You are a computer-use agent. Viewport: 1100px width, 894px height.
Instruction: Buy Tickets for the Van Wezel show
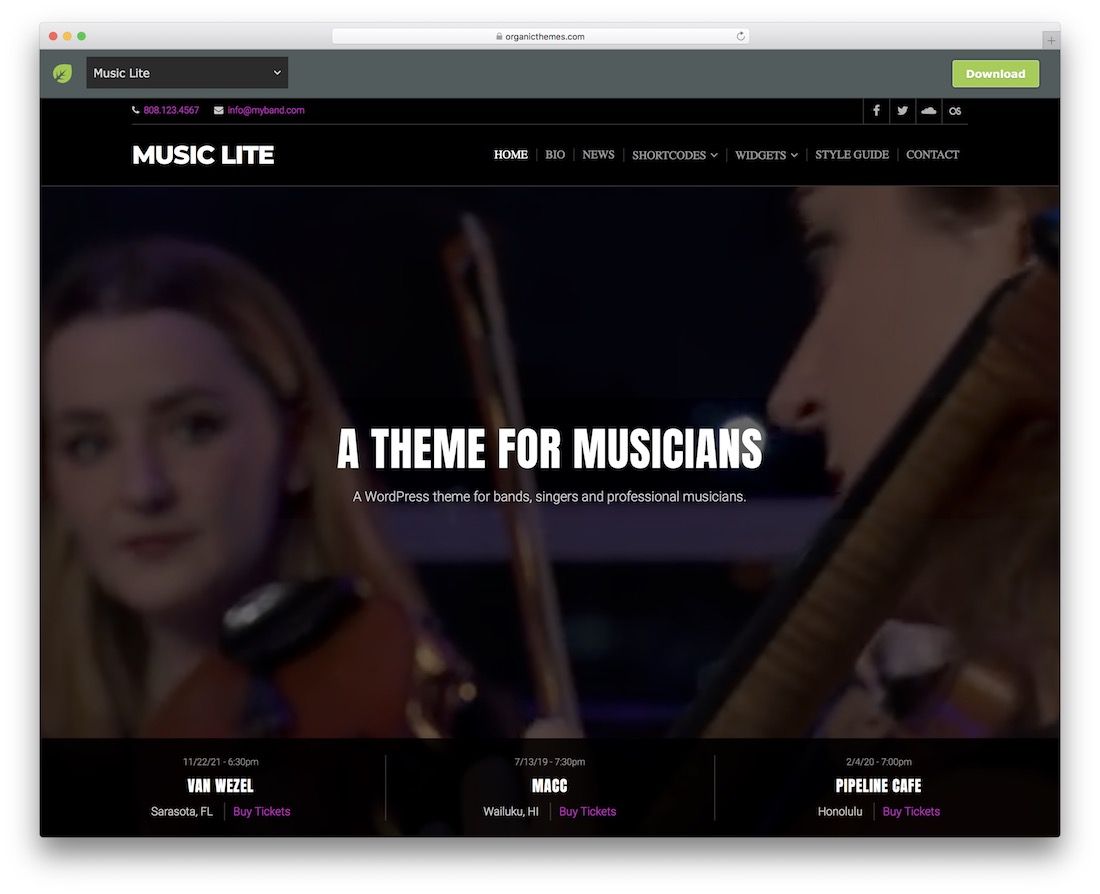click(x=262, y=812)
